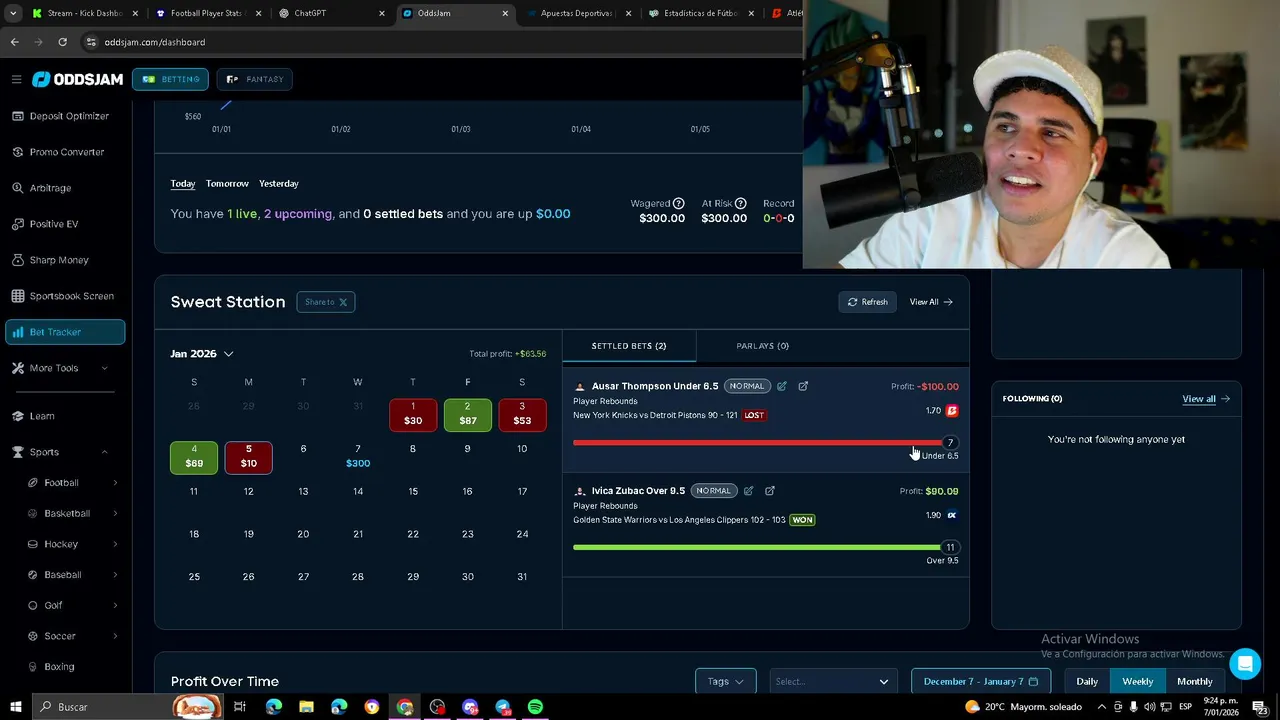Open Sharp Money in the sidebar
Screen dimensions: 1280x720
[x=59, y=260]
